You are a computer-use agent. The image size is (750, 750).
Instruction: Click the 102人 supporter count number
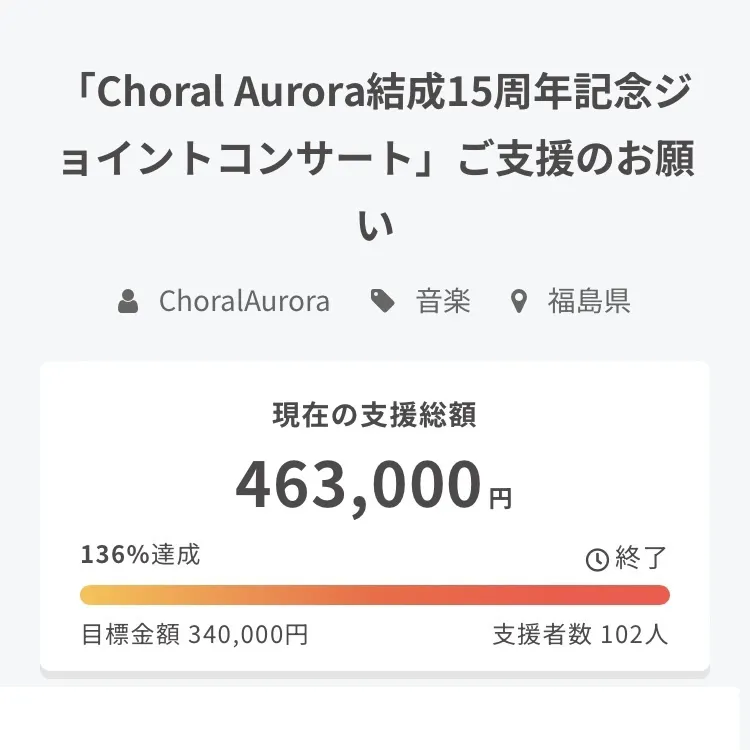tap(635, 634)
